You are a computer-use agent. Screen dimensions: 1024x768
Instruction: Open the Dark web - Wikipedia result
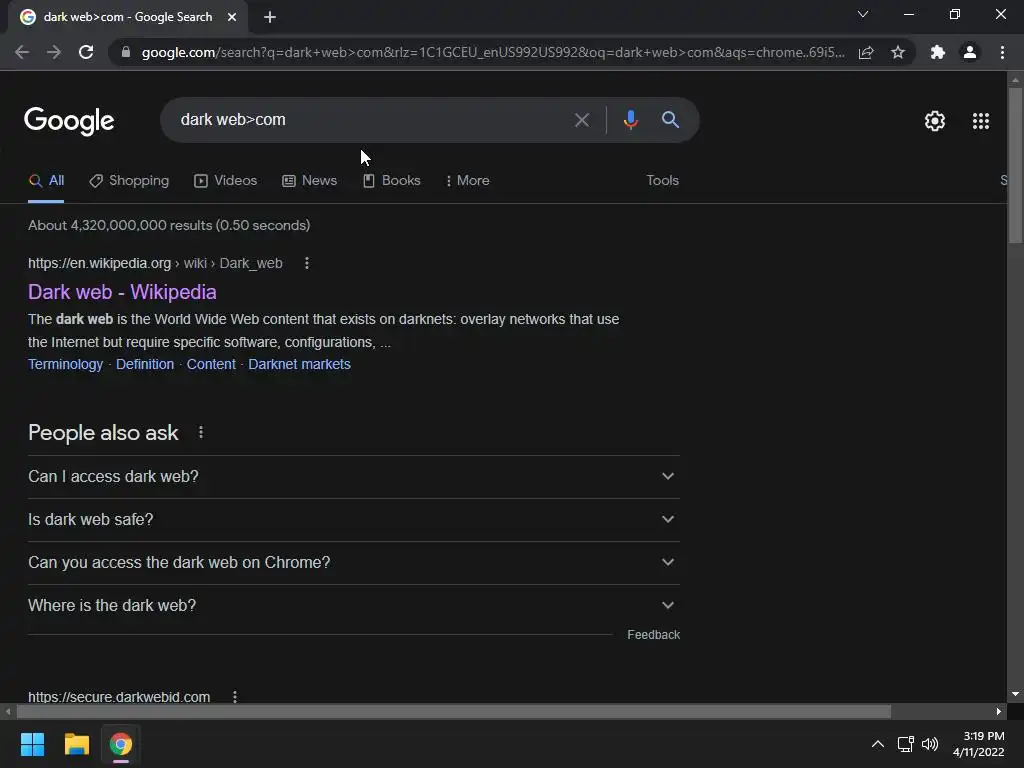[122, 292]
